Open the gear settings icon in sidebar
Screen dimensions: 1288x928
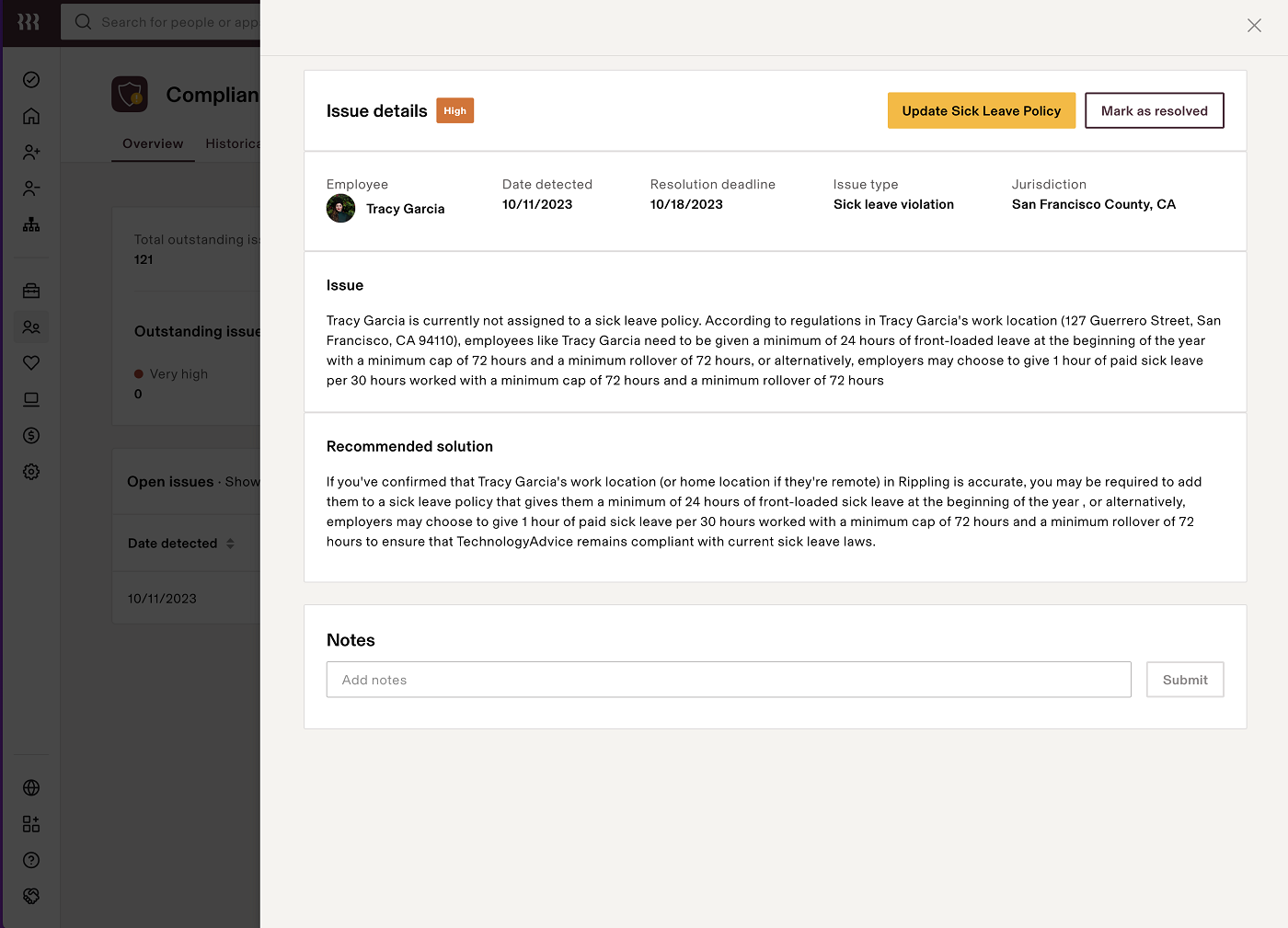[x=31, y=472]
